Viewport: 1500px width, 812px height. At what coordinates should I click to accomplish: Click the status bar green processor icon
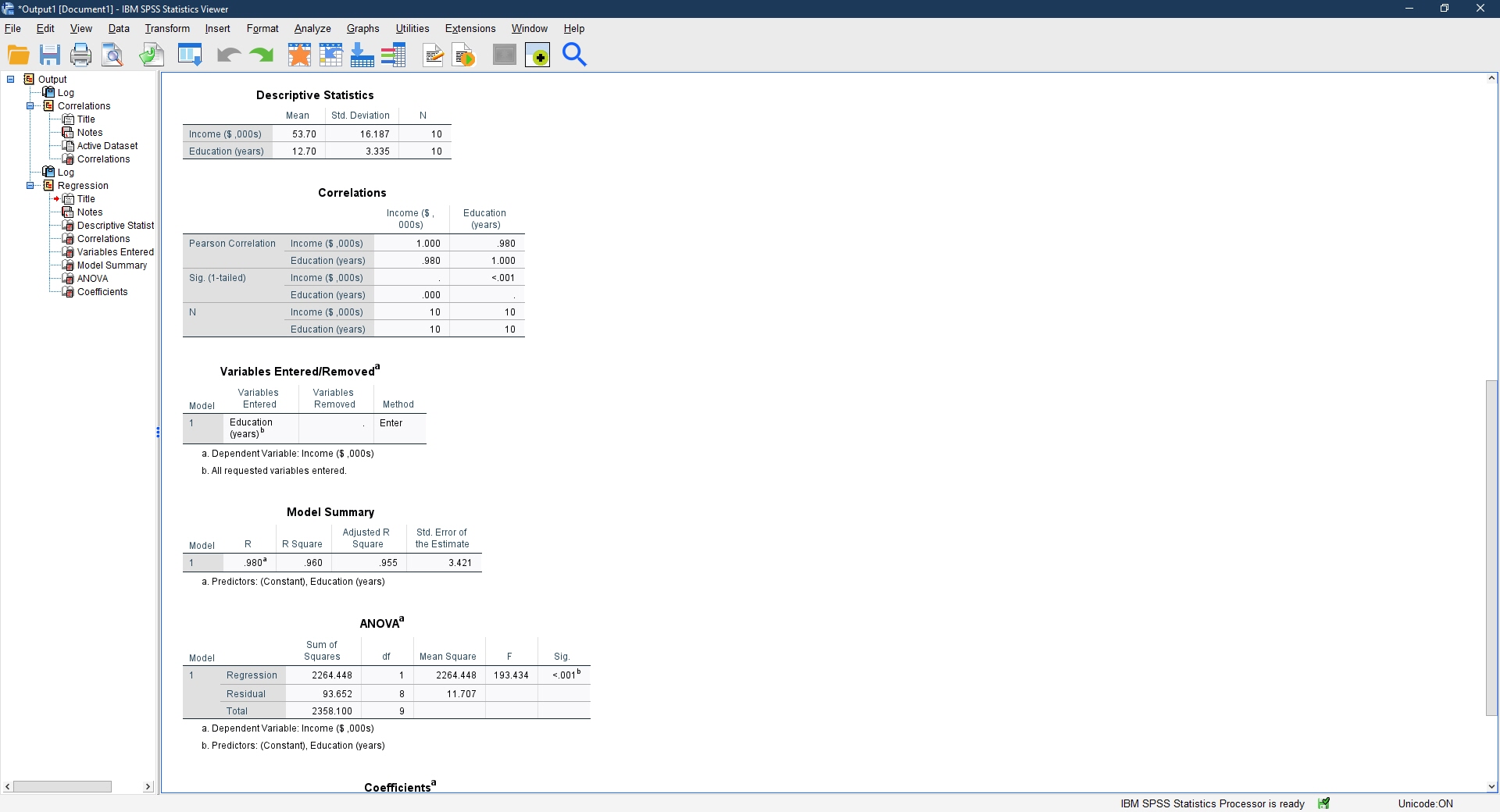click(1323, 803)
